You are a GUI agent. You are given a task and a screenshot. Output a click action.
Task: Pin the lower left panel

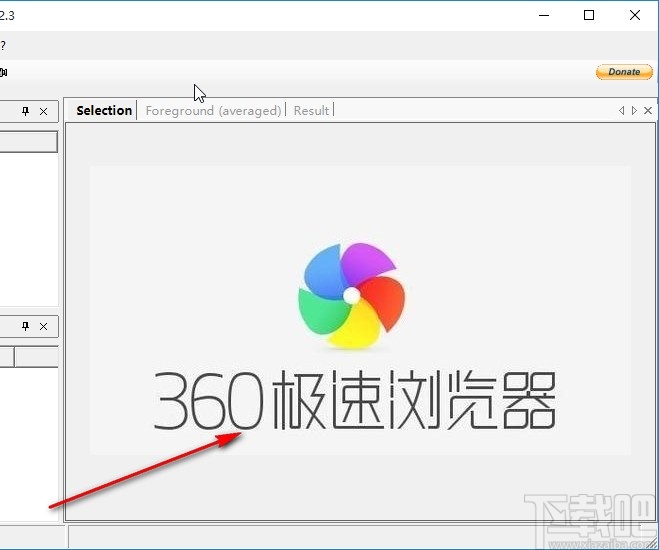pos(25,326)
